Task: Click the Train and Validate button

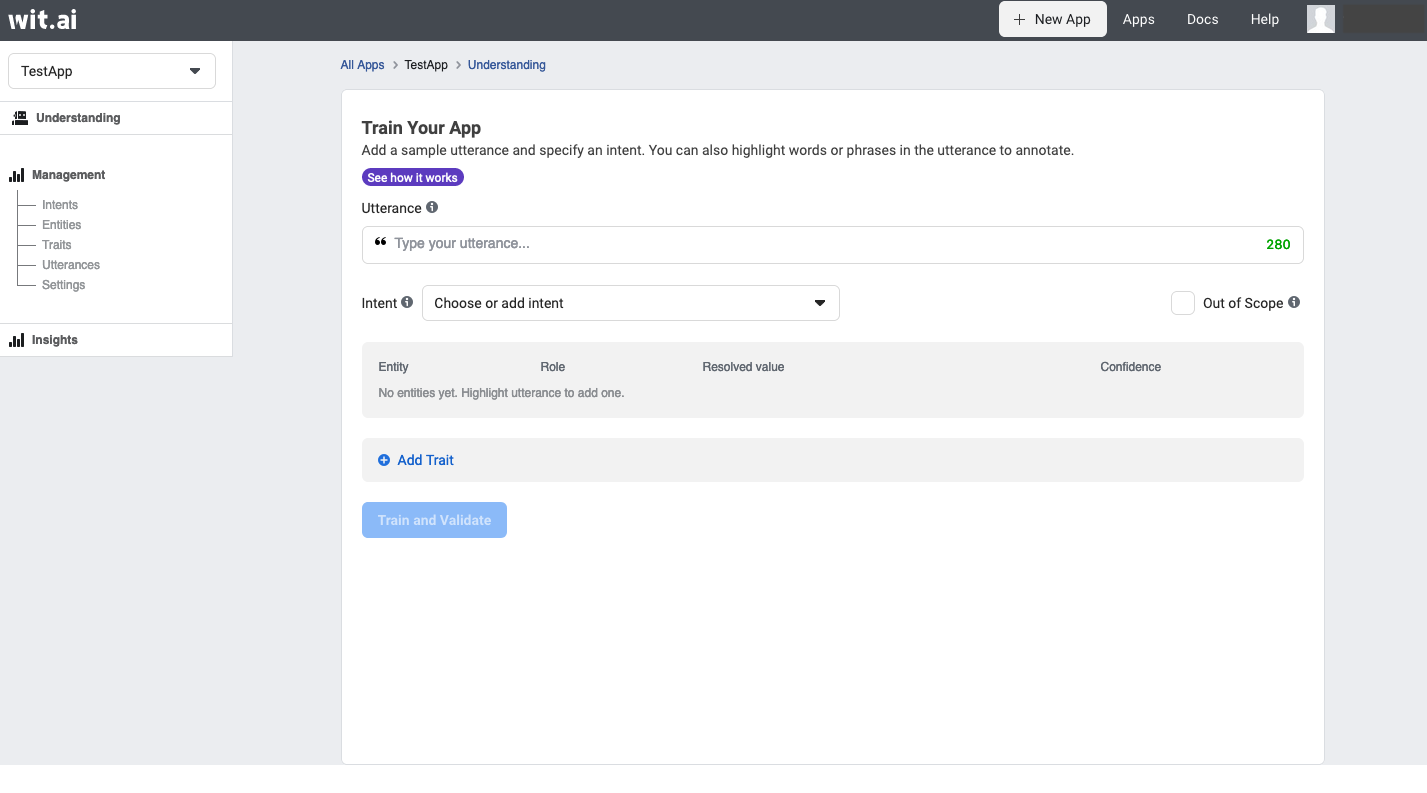Action: 434,520
